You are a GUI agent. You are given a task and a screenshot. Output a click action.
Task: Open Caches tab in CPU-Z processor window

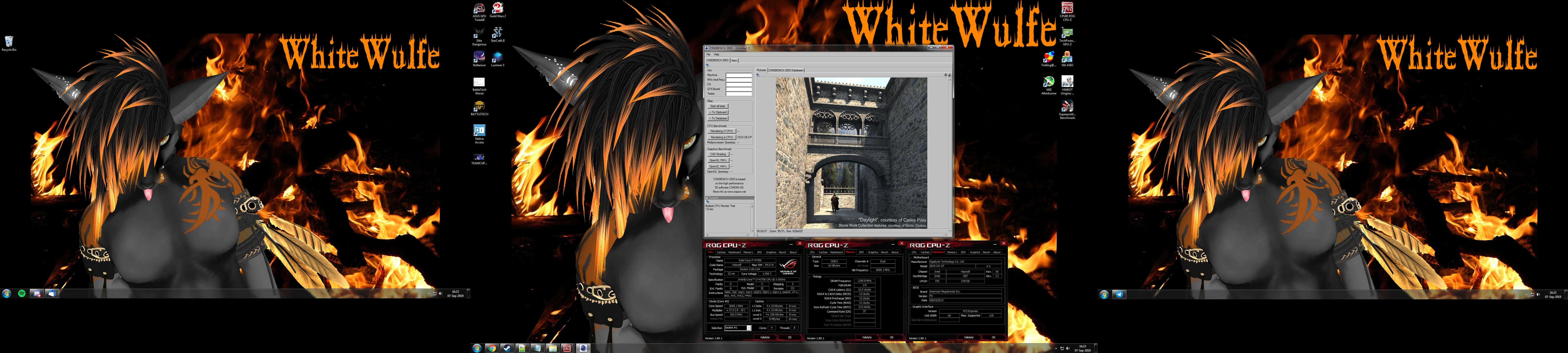[x=721, y=252]
